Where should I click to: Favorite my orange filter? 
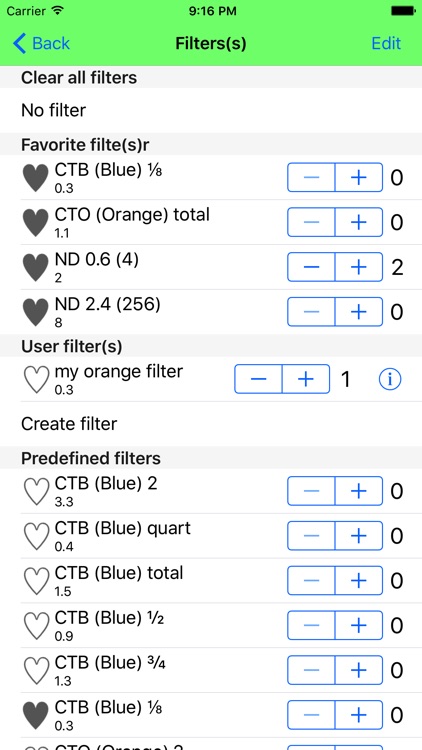[36, 380]
